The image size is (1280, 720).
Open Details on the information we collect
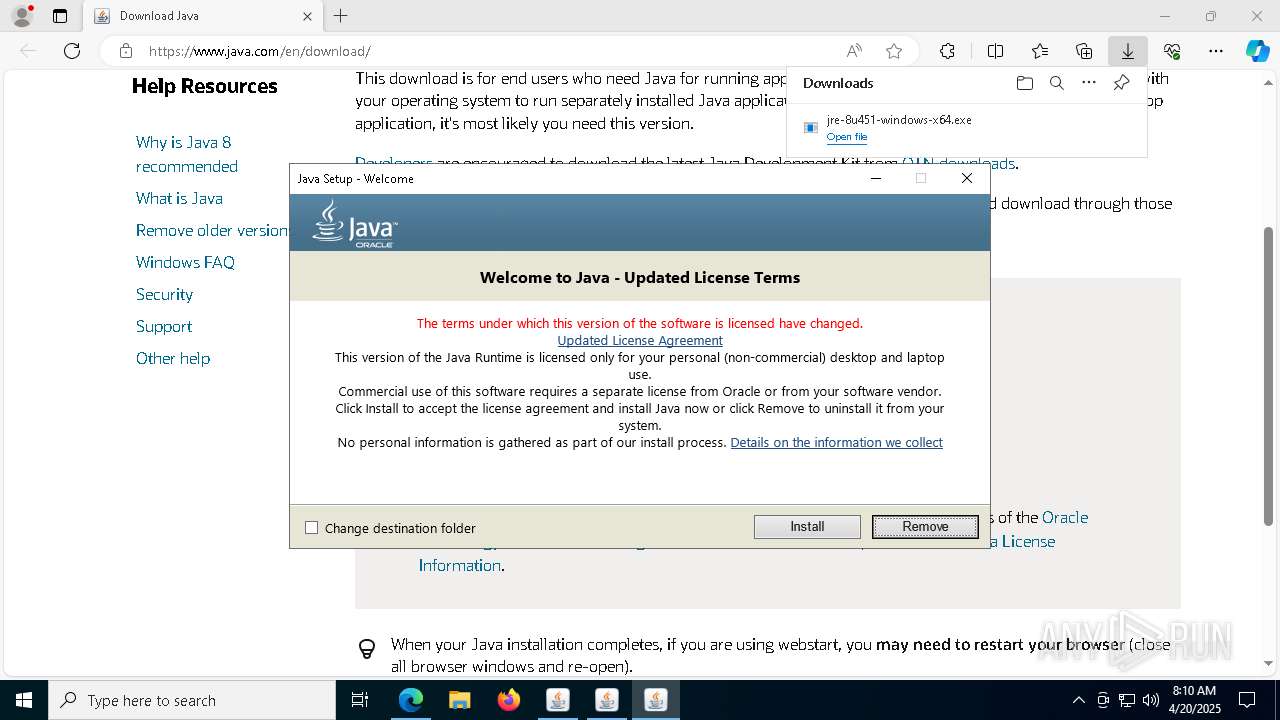(836, 442)
